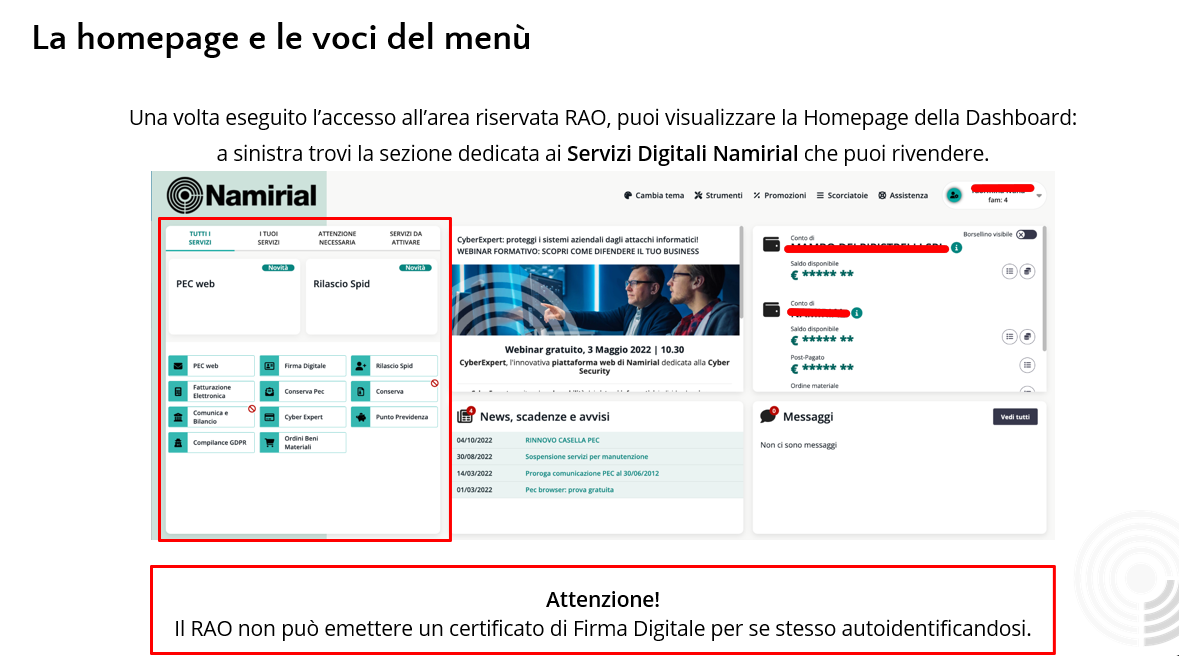Click the coins icon in the top account balance row

coord(1027,271)
